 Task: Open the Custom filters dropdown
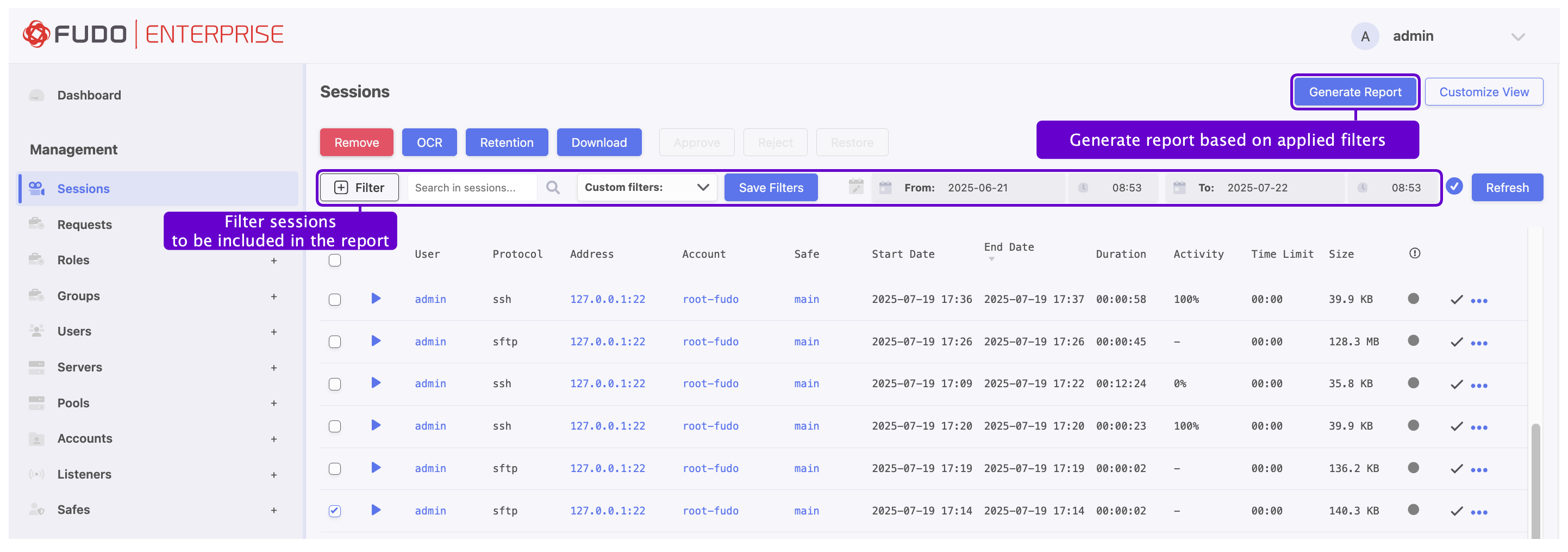pos(646,188)
